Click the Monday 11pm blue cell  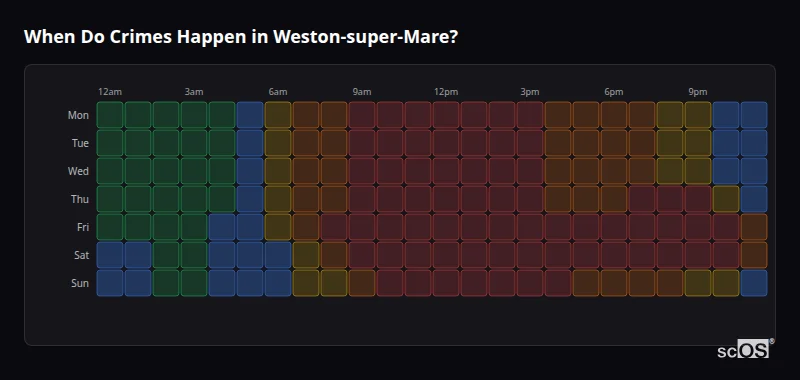[x=754, y=115]
